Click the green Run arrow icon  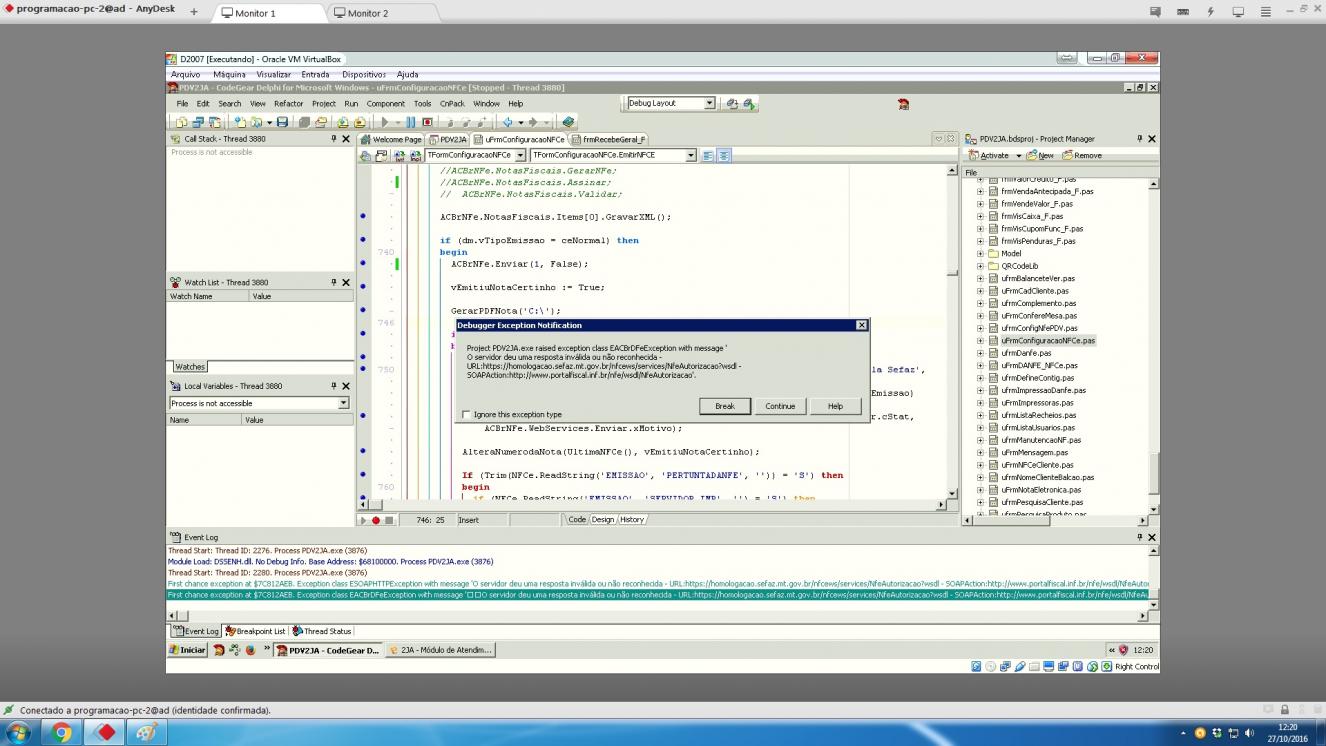(x=385, y=122)
